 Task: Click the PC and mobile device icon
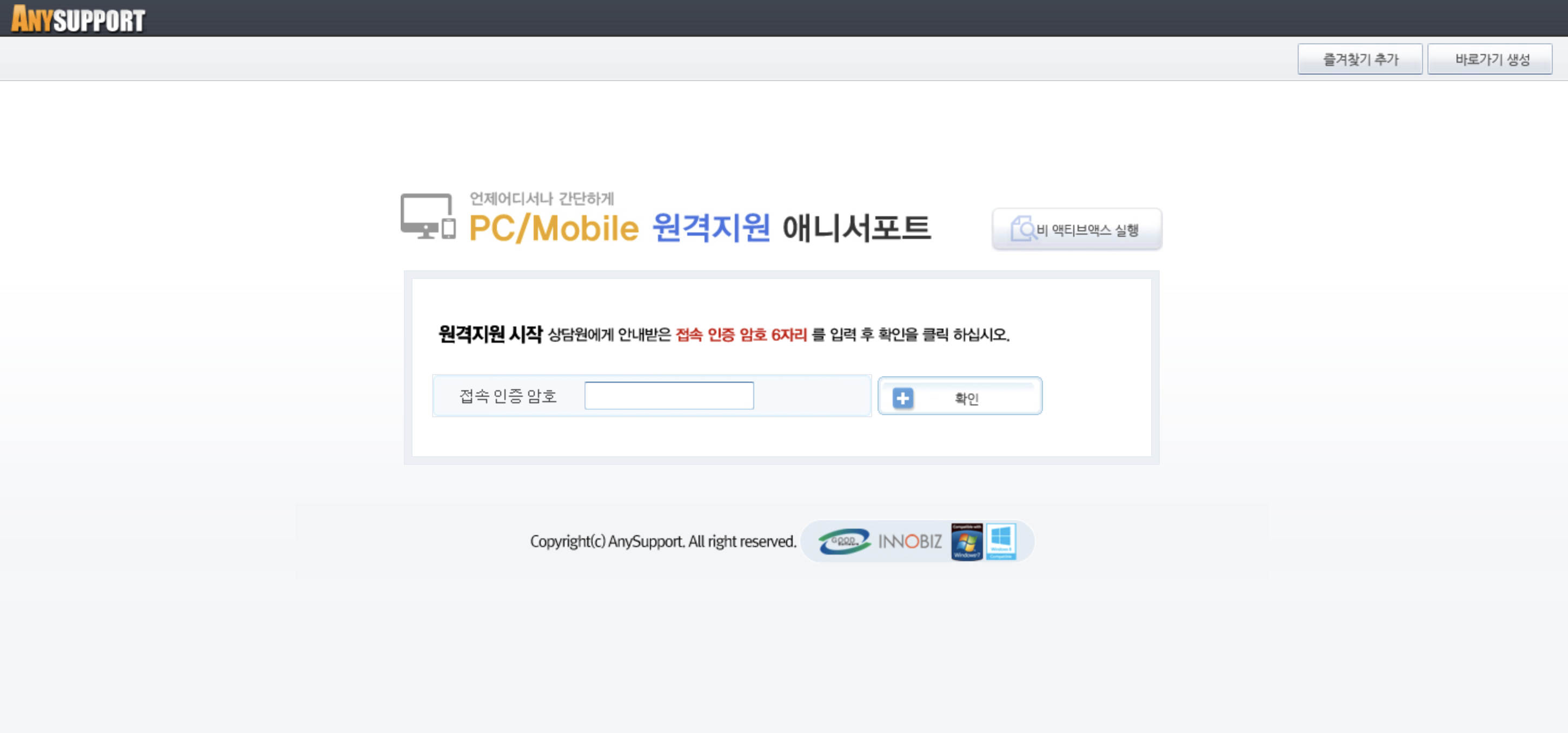point(428,217)
